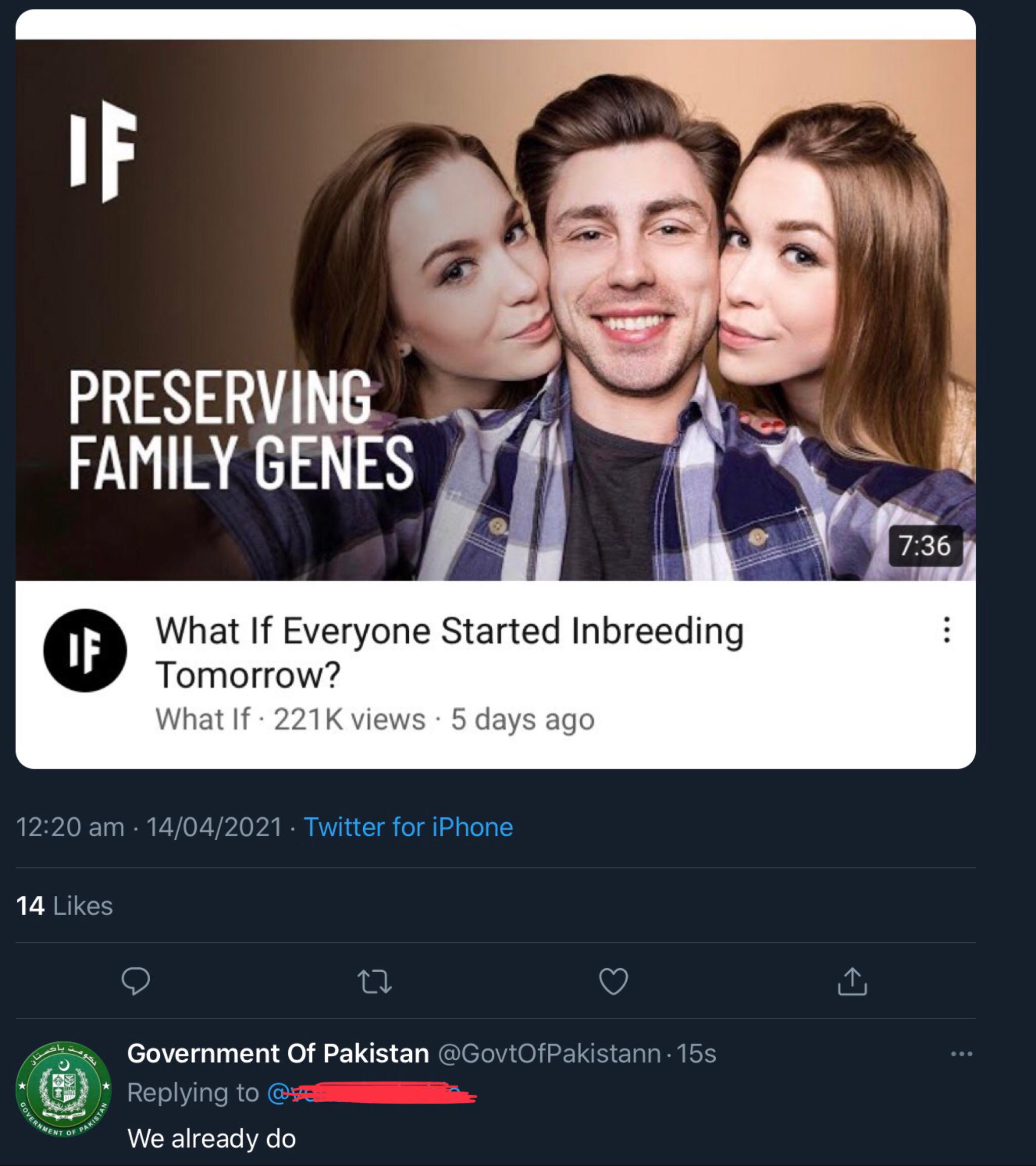The image size is (1036, 1166).
Task: Click the video title about Inbreeding Tomorrow
Action: point(449,652)
